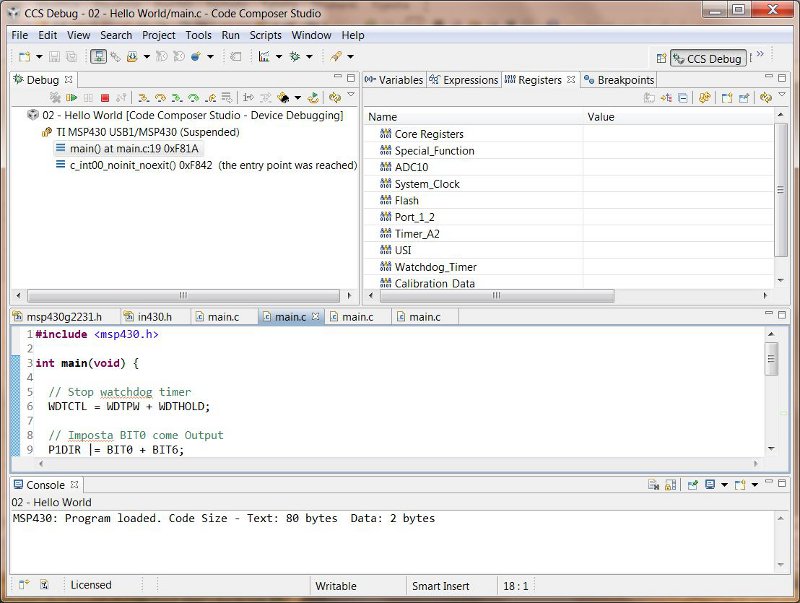Click the Step Into icon in Debug toolbar

click(x=143, y=97)
